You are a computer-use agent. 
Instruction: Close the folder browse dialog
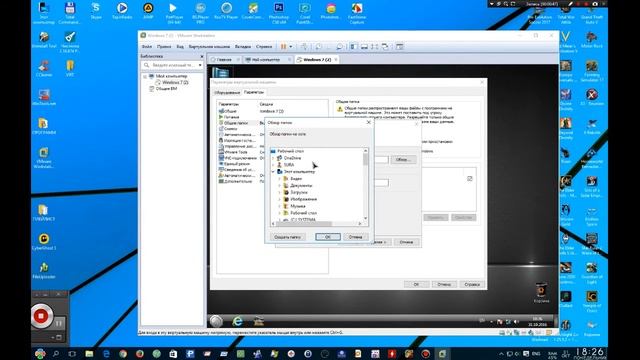[369, 122]
